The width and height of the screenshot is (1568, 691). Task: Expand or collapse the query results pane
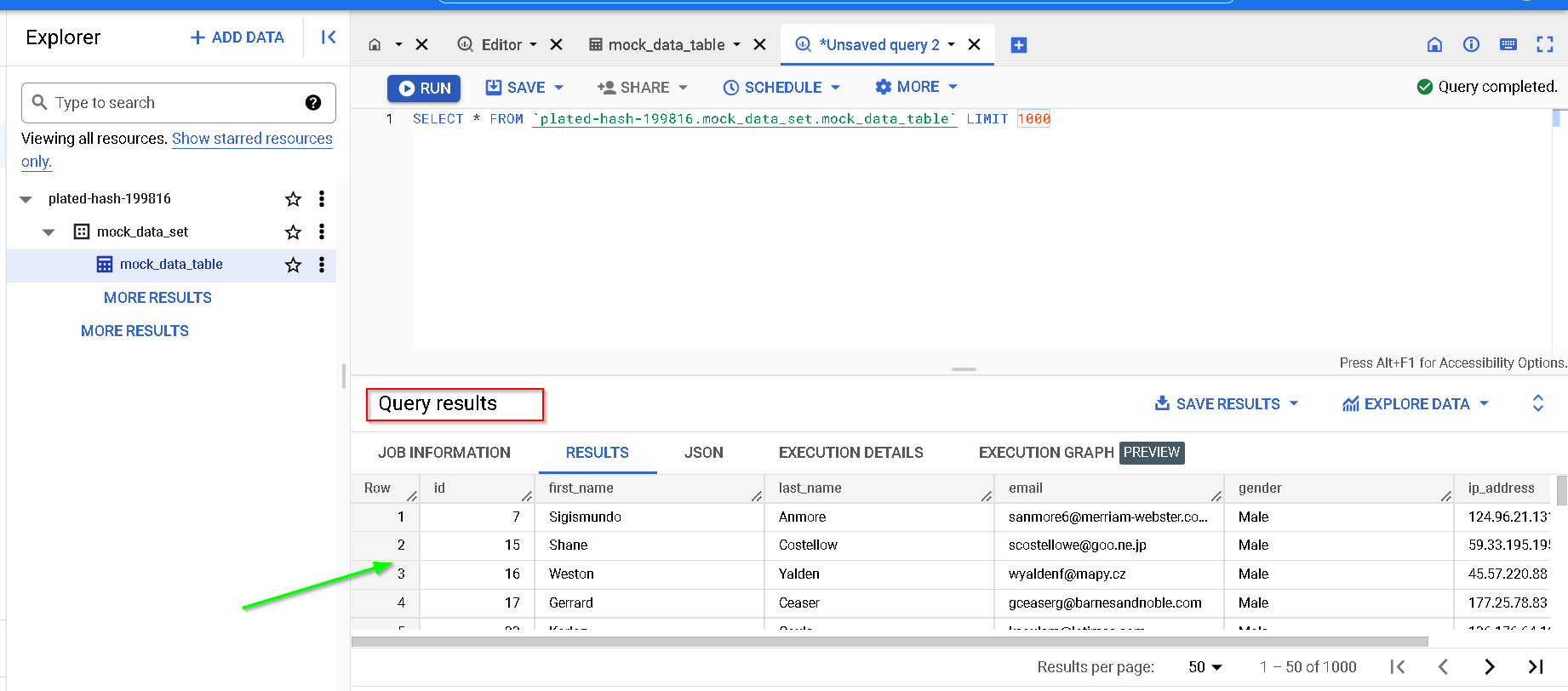coord(1538,403)
